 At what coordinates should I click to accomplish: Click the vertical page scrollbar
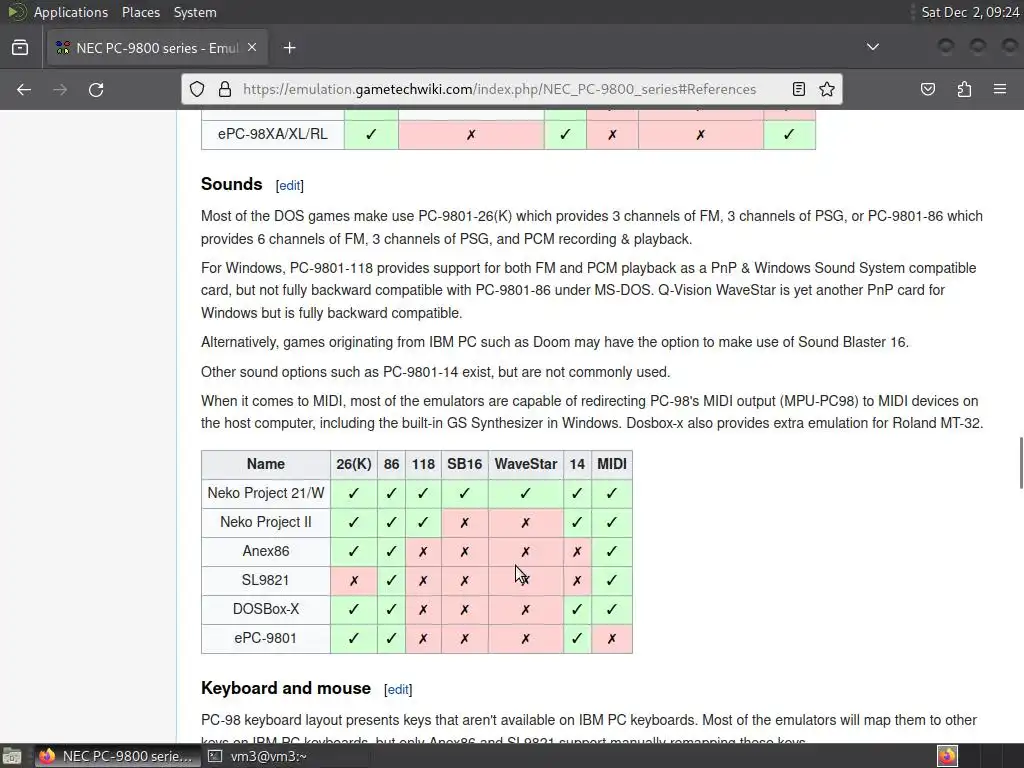(x=1021, y=463)
